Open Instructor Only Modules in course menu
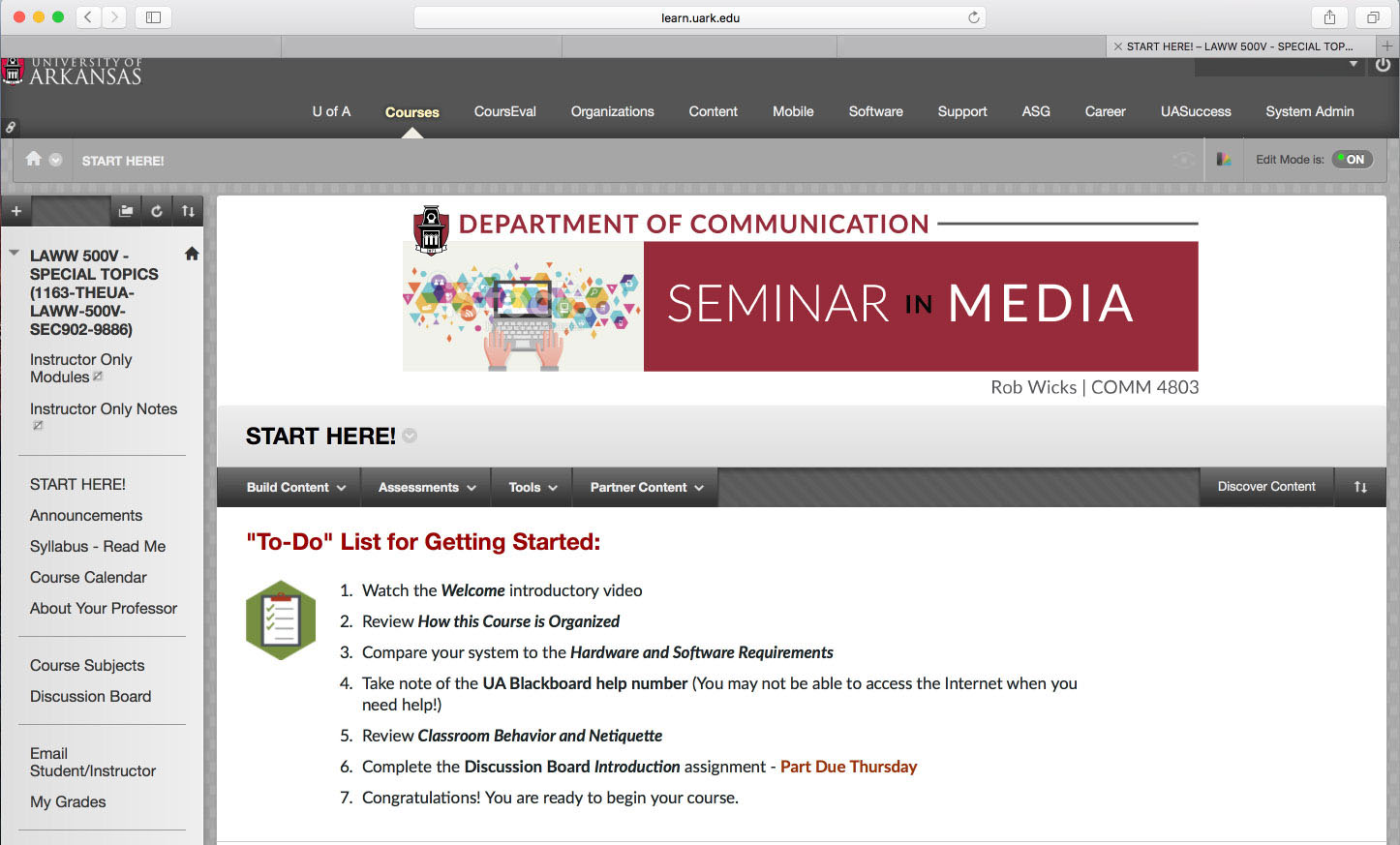1400x845 pixels. click(x=81, y=368)
